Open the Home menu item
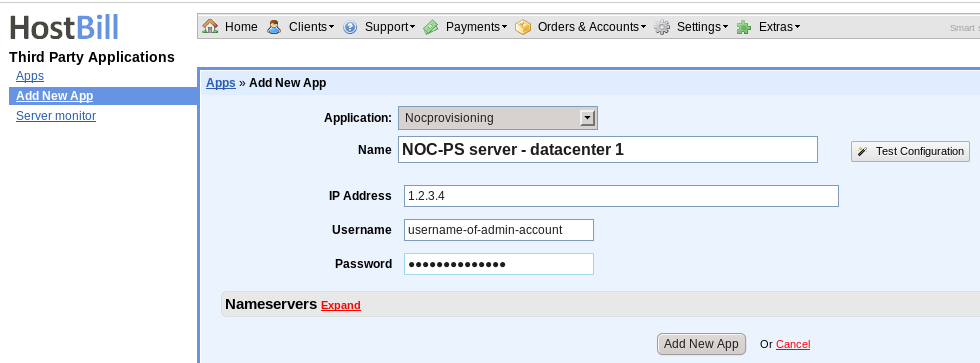 (x=241, y=27)
